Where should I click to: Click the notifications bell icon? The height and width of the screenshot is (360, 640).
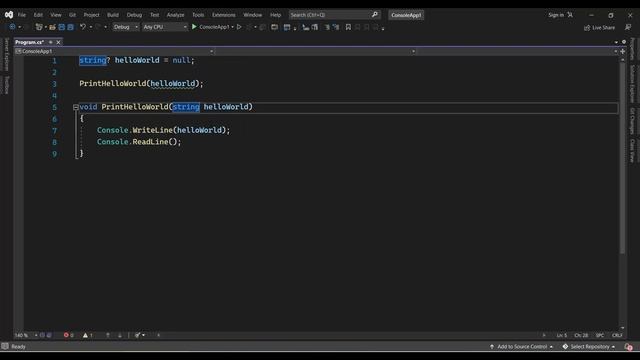pos(628,347)
